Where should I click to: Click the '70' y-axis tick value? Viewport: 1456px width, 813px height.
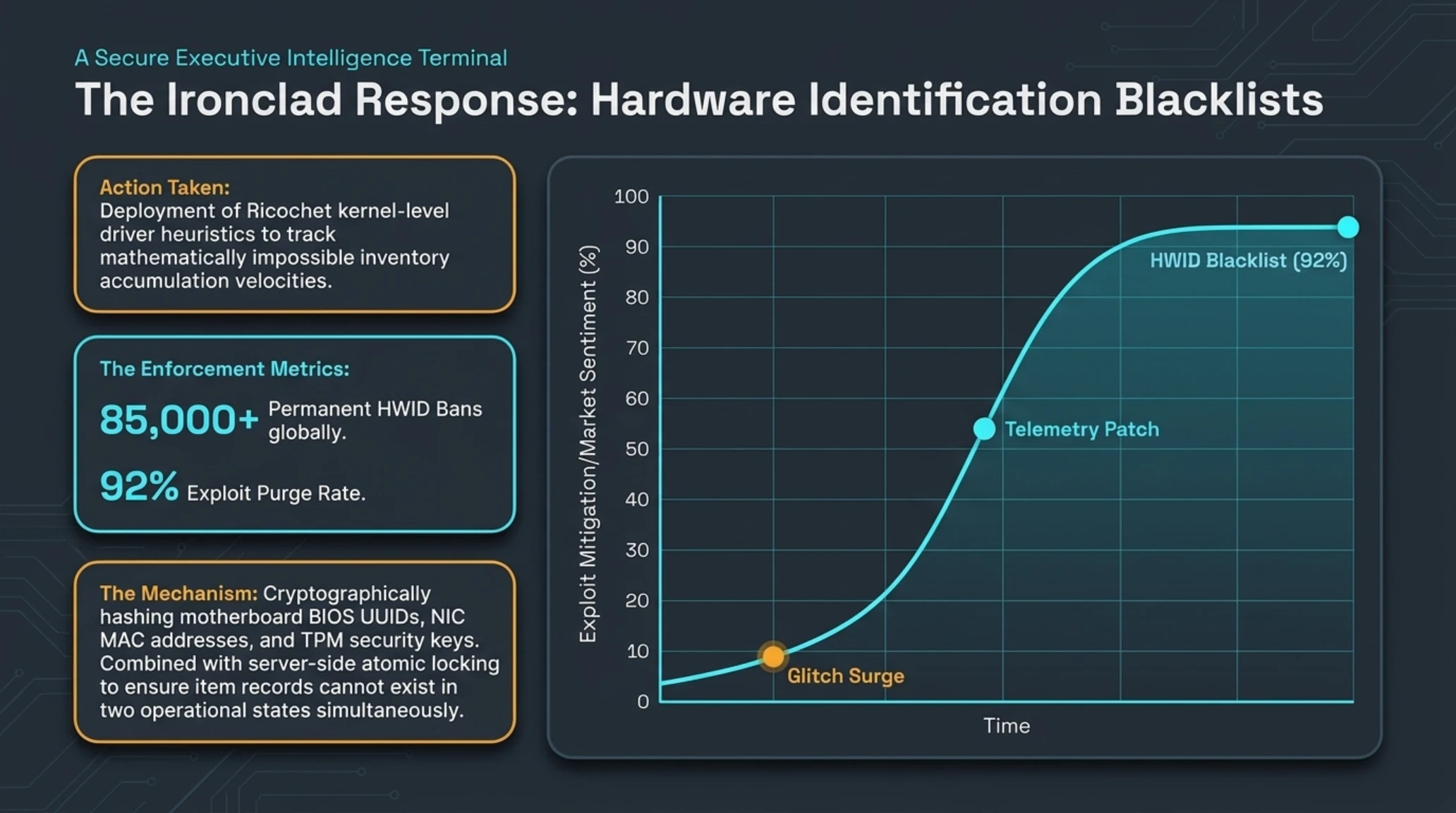637,348
